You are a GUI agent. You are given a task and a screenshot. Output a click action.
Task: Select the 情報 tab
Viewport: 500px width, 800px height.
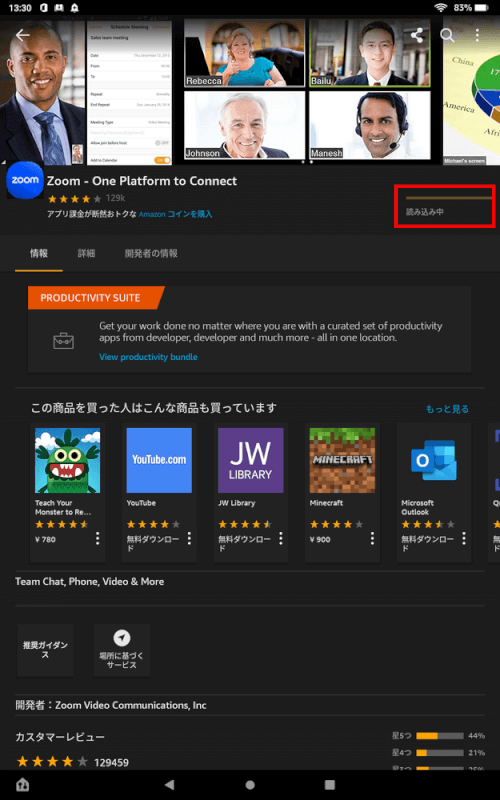click(39, 253)
